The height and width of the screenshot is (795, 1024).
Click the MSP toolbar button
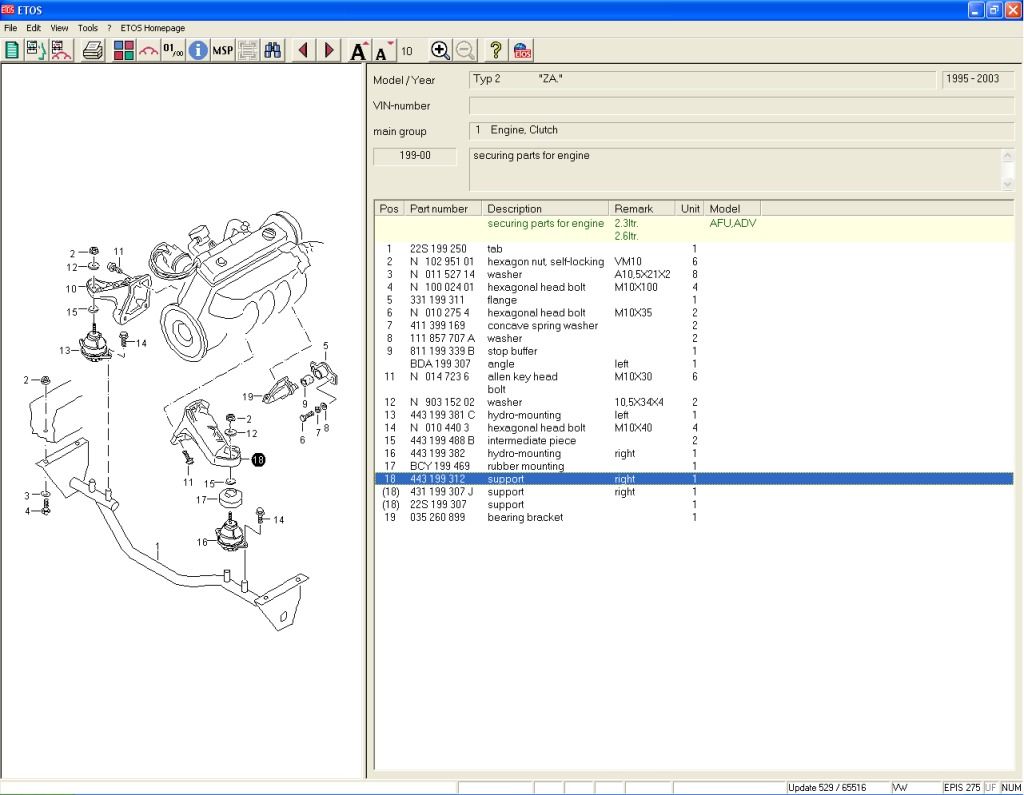click(223, 50)
